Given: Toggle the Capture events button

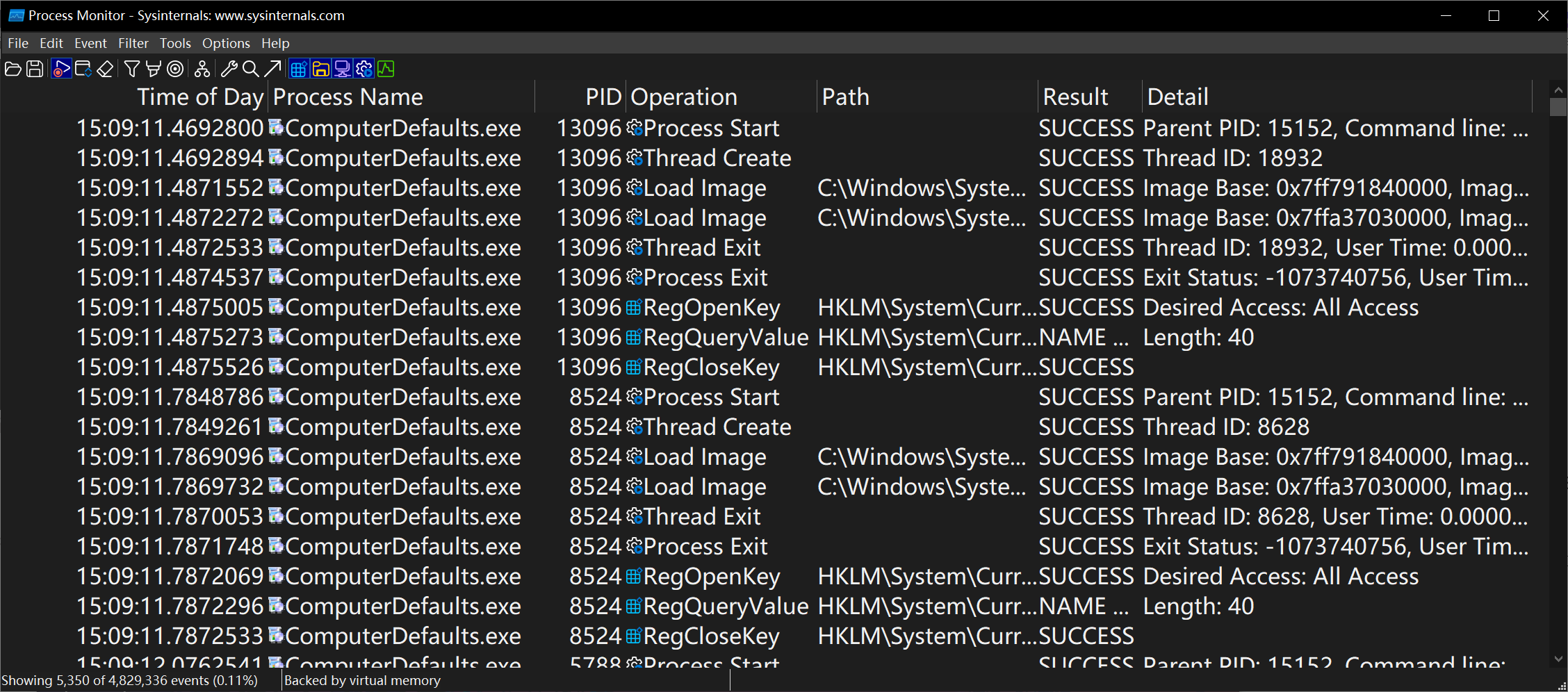Looking at the screenshot, I should [61, 69].
